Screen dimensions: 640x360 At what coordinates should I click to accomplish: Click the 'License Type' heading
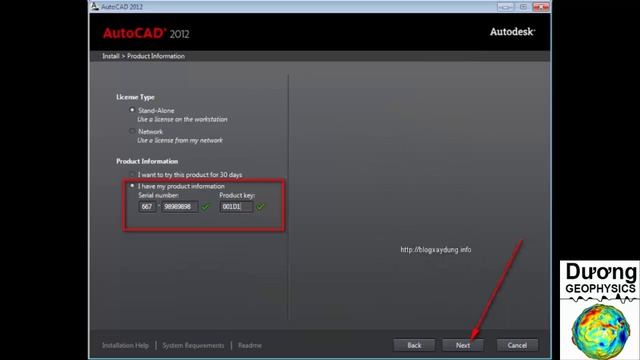[135, 97]
